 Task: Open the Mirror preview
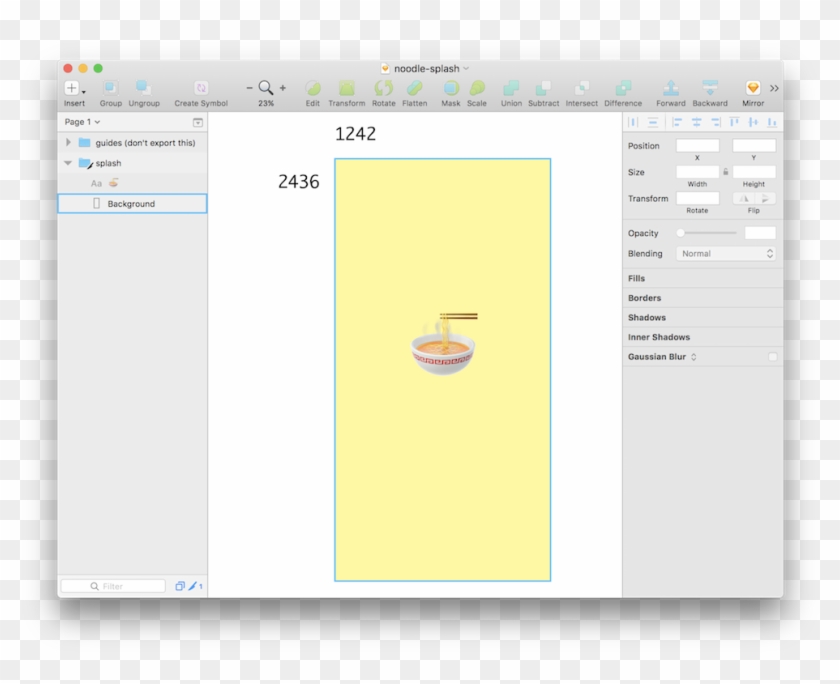tap(753, 88)
